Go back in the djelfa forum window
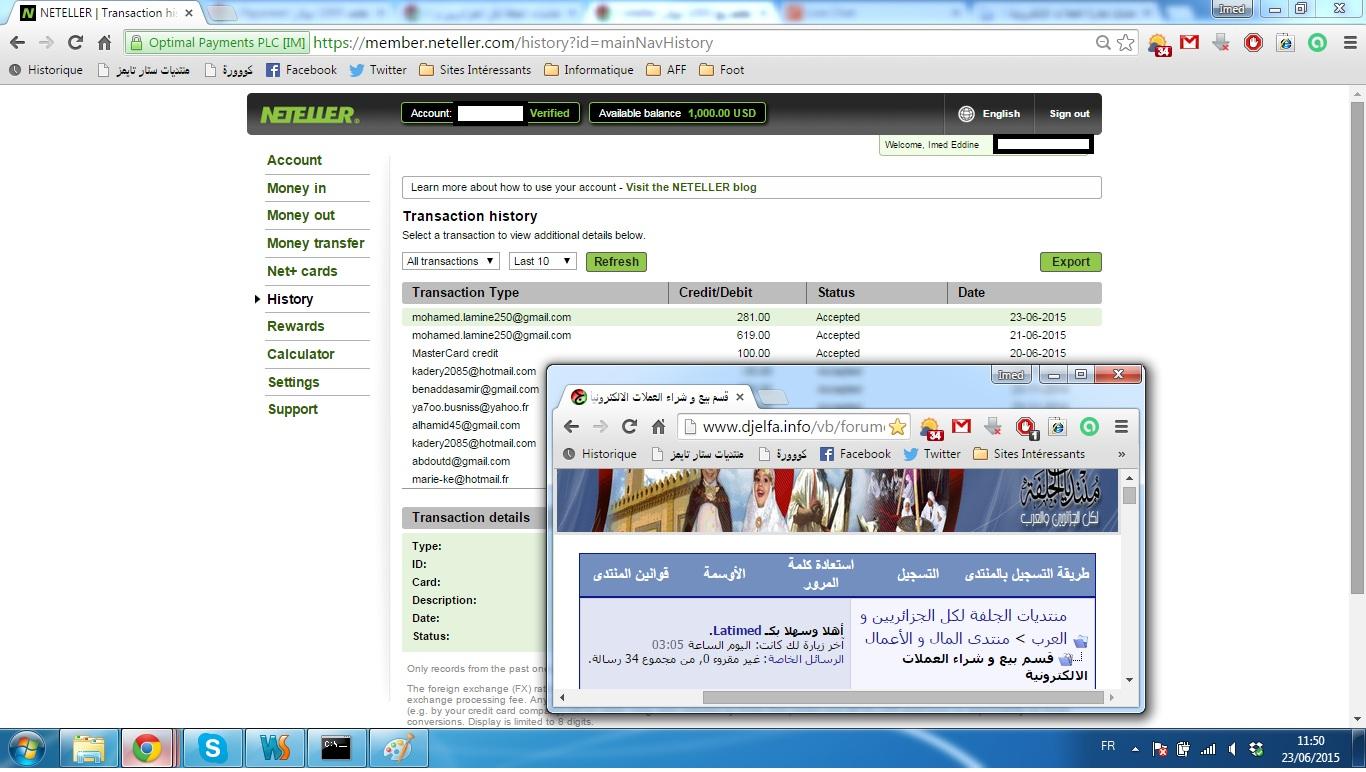 click(571, 426)
